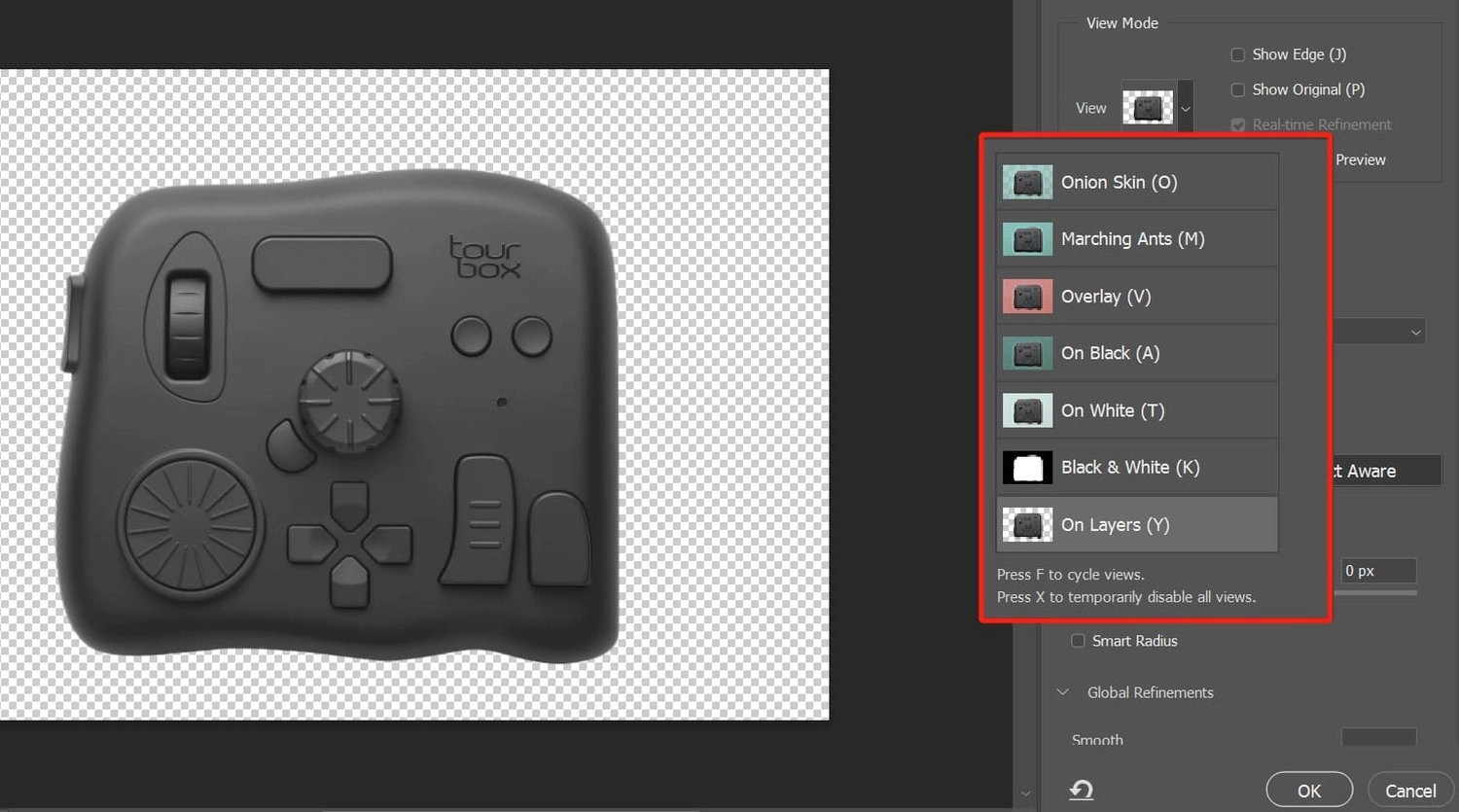Switch to the On Black (A) view
Screen dimensions: 1459x812
(x=1137, y=353)
